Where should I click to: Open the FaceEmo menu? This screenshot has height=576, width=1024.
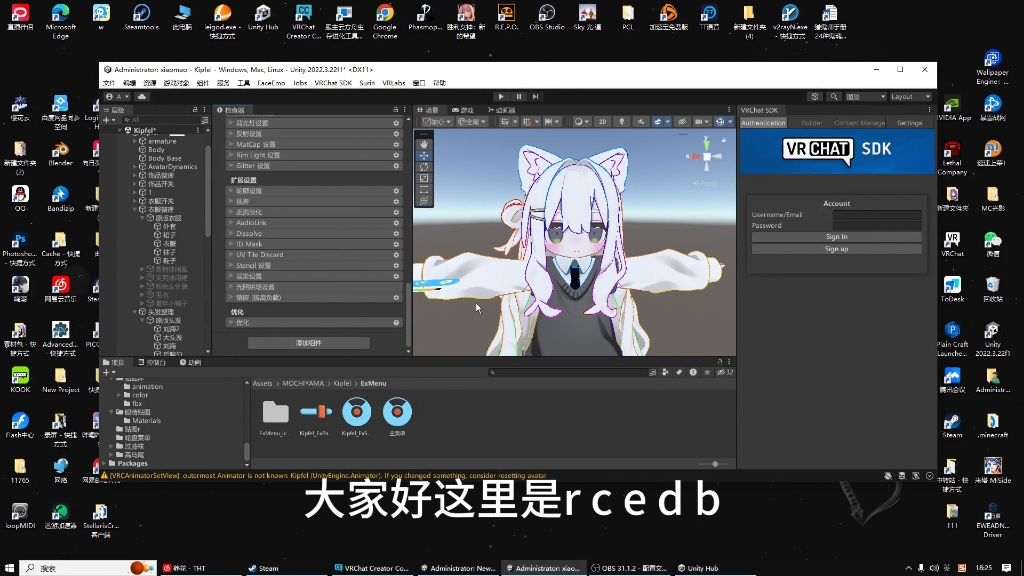coord(271,83)
